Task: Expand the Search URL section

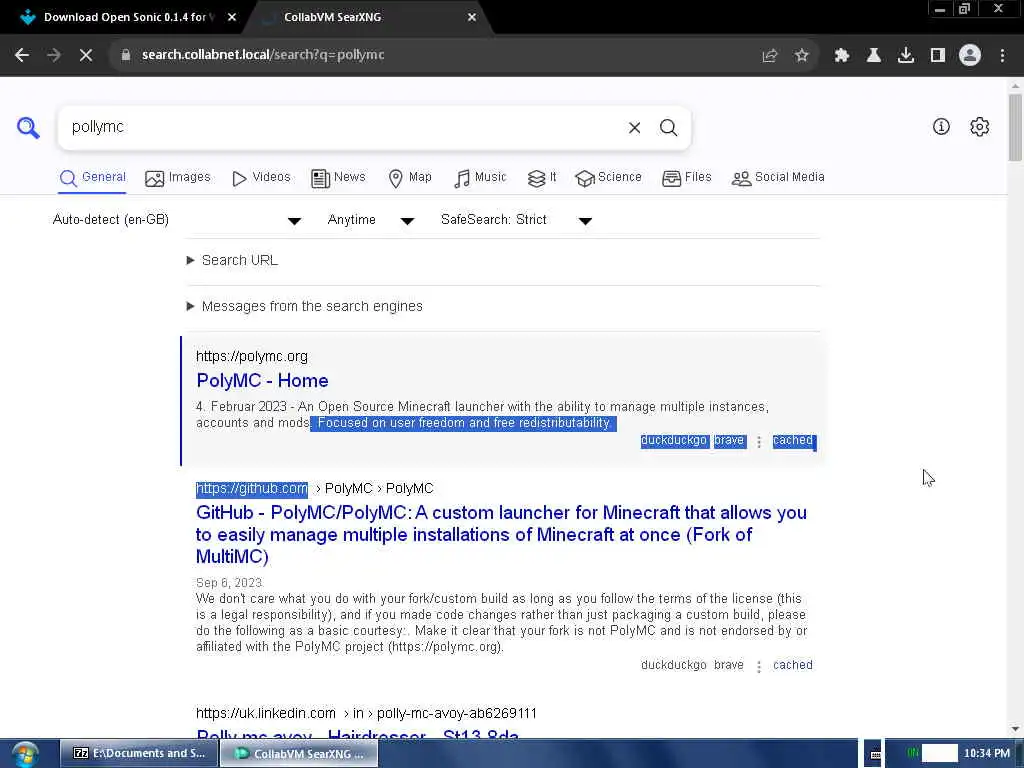Action: point(232,261)
